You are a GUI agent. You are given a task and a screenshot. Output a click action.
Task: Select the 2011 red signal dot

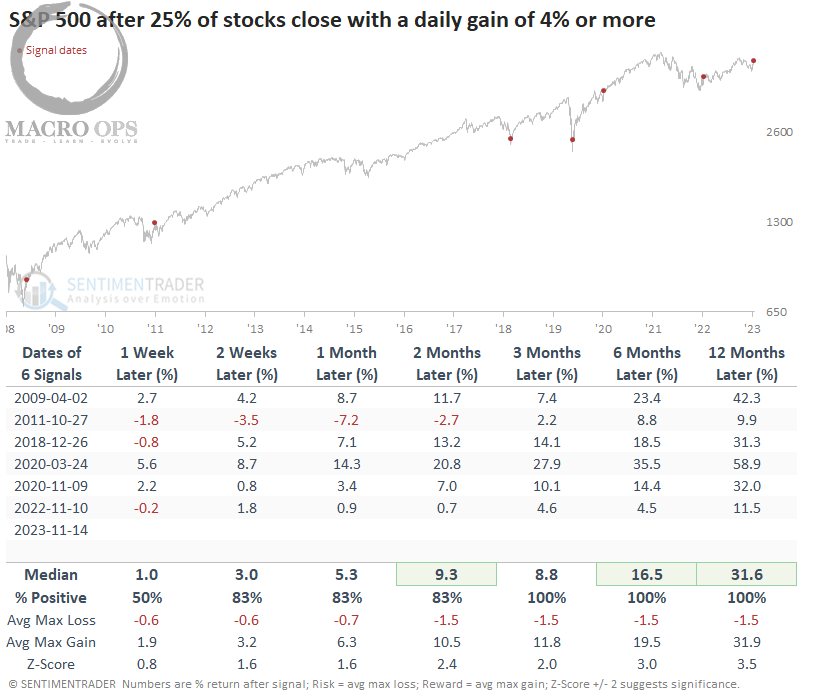155,222
